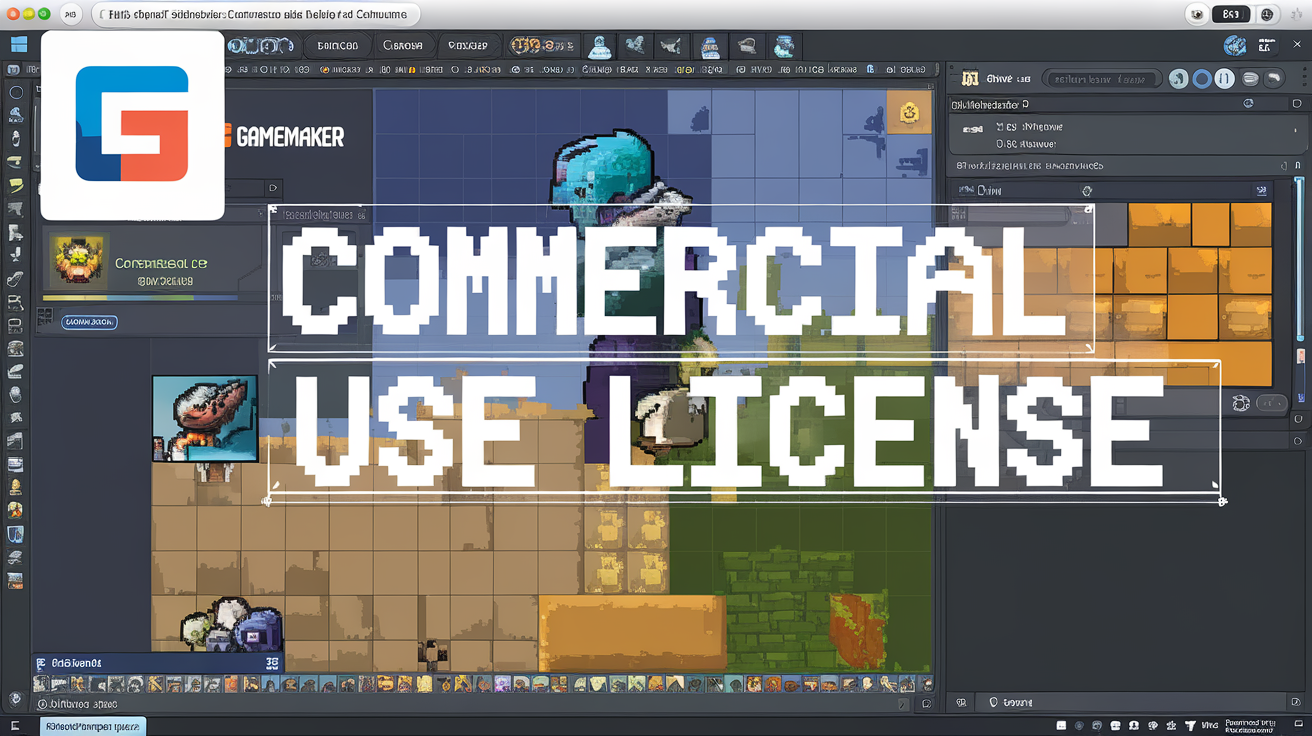
Task: Switch to the light blue tab at the bottom left
Action: (x=92, y=727)
